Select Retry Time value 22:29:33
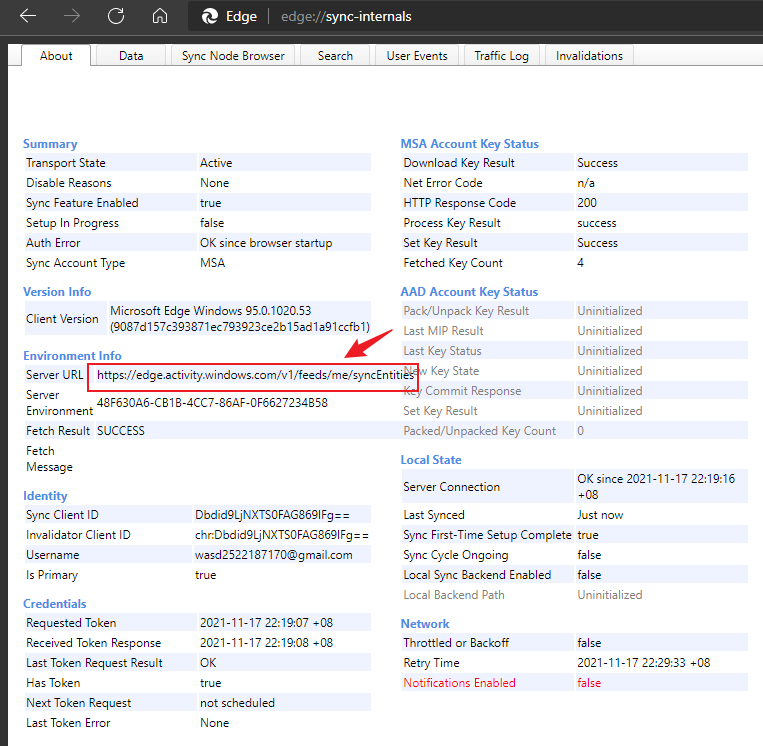Viewport: 763px width, 746px height. pos(643,663)
